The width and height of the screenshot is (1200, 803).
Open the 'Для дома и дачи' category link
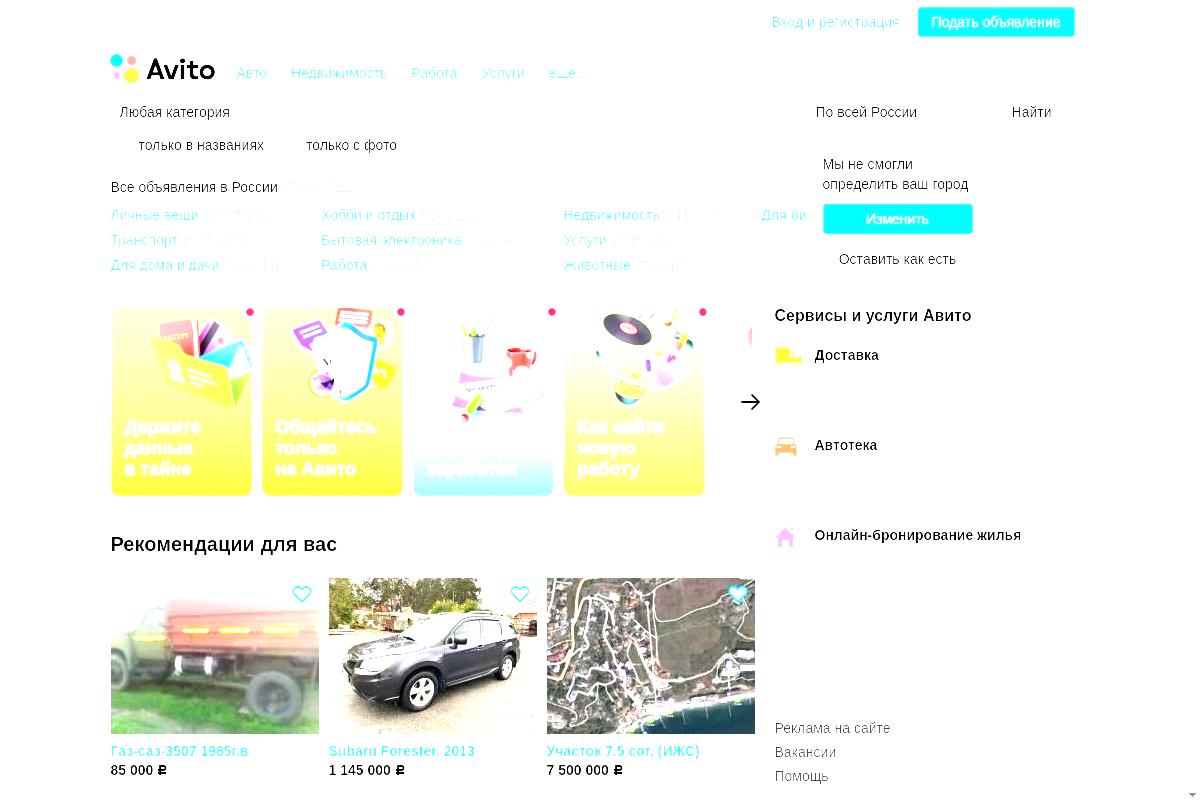point(165,265)
